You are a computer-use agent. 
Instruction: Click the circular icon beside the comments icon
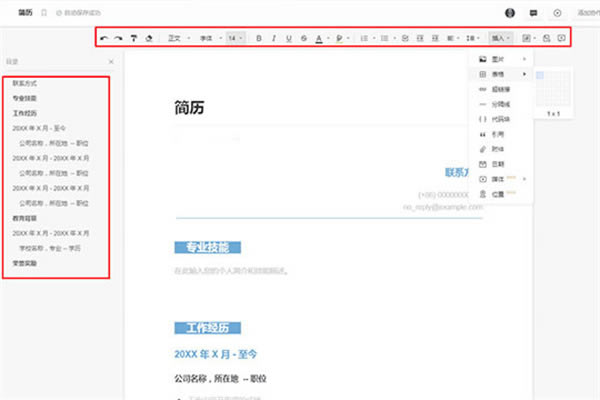point(557,13)
